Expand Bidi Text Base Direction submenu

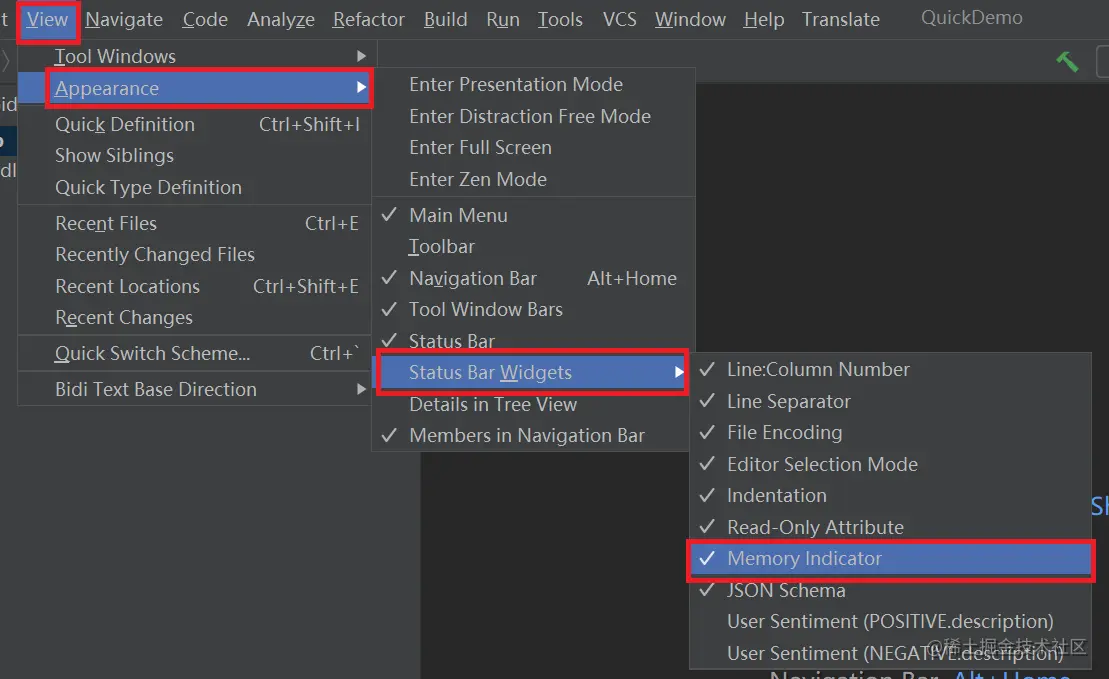pyautogui.click(x=156, y=389)
